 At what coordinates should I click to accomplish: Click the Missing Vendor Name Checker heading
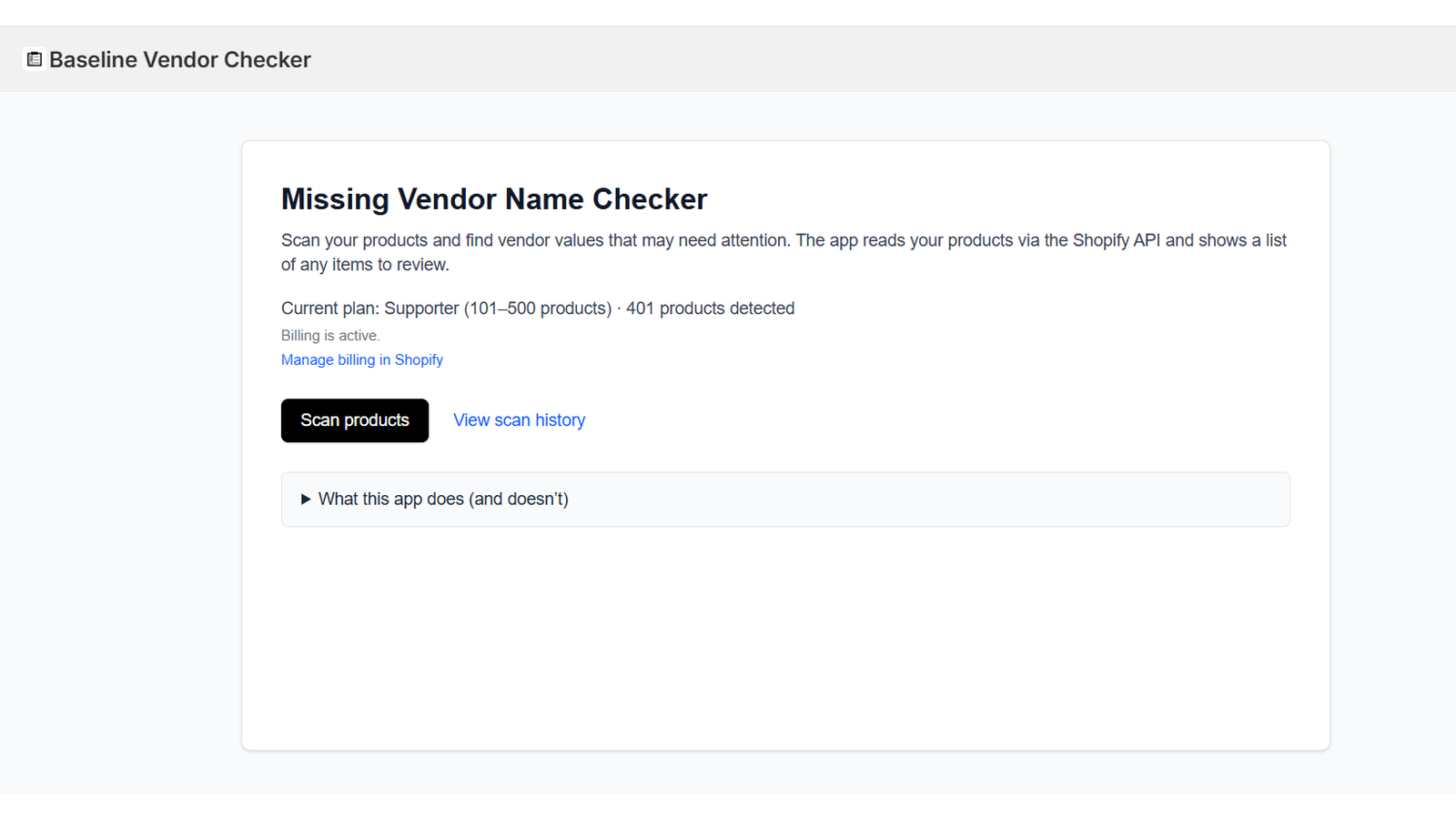[x=493, y=198]
